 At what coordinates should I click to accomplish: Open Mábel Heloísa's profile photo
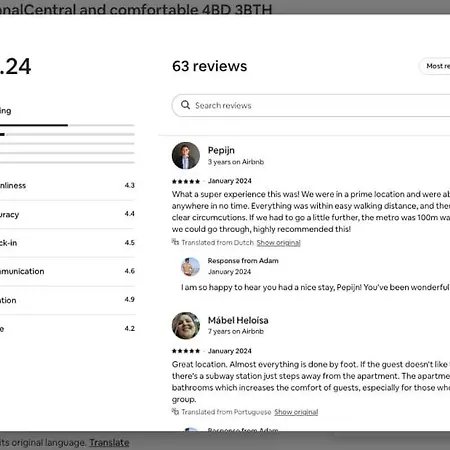[x=186, y=326]
